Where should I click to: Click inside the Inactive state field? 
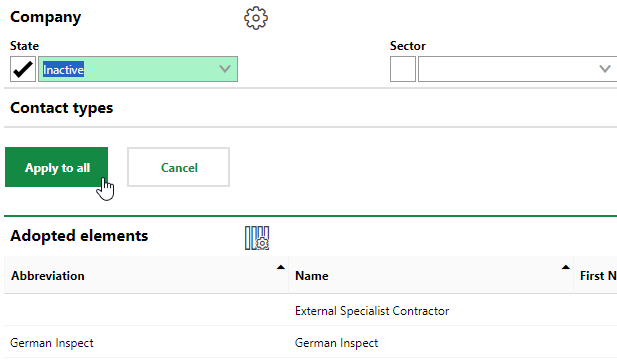[138, 69]
